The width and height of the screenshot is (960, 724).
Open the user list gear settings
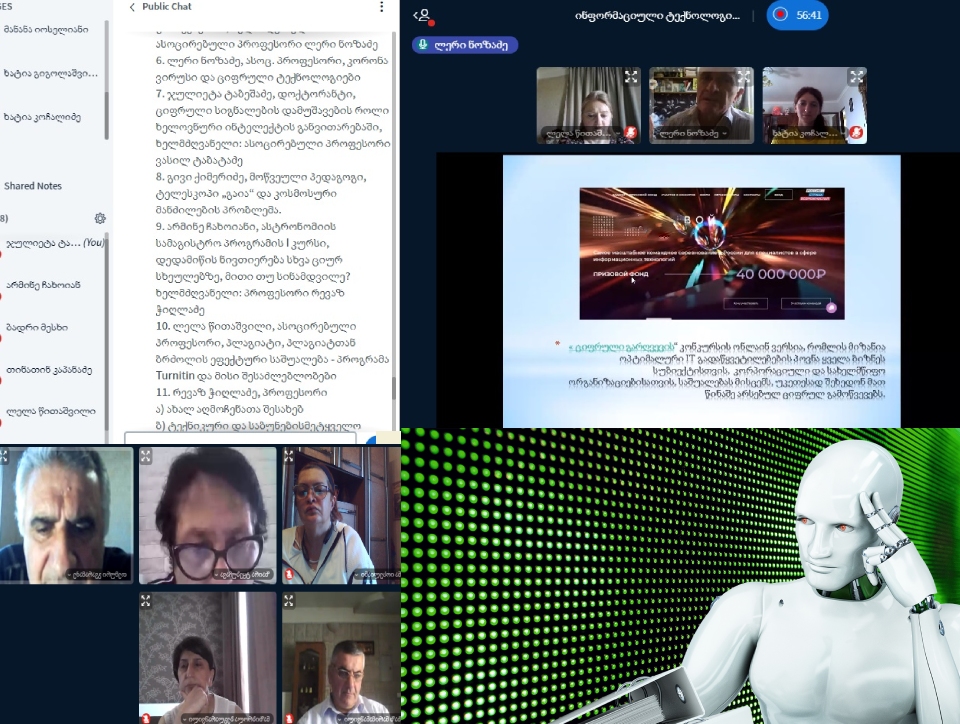pyautogui.click(x=100, y=218)
